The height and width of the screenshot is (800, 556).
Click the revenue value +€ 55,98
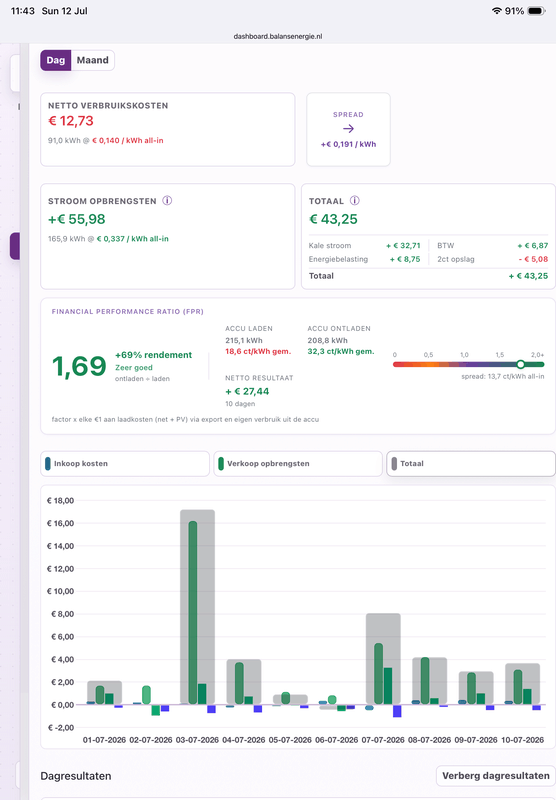click(77, 219)
